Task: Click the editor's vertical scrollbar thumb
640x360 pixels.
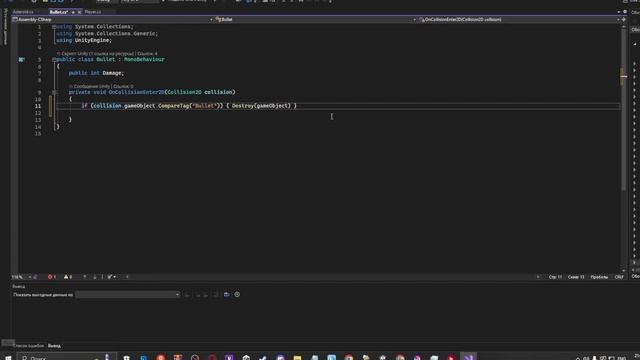Action: (x=623, y=108)
